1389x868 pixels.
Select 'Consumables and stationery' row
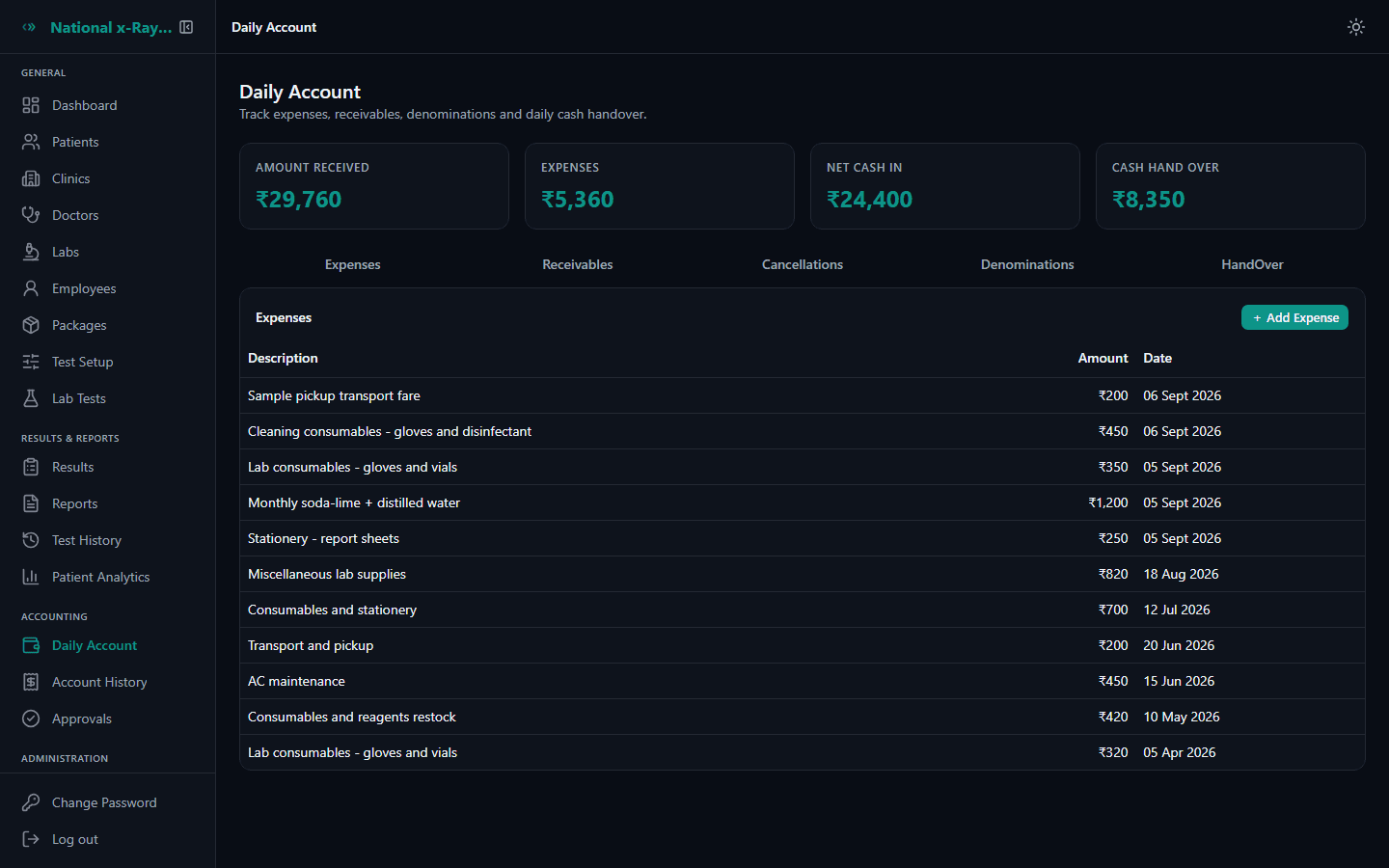pos(803,610)
